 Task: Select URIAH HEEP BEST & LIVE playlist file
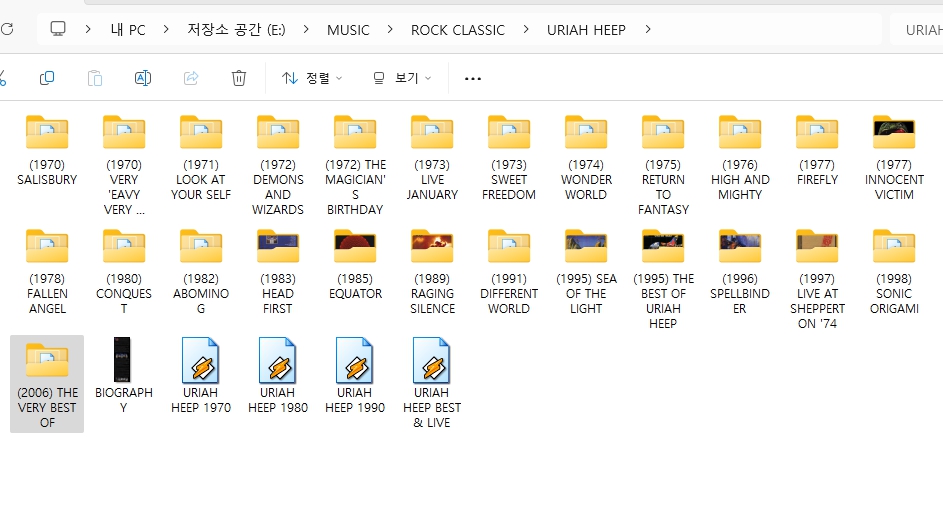click(432, 384)
